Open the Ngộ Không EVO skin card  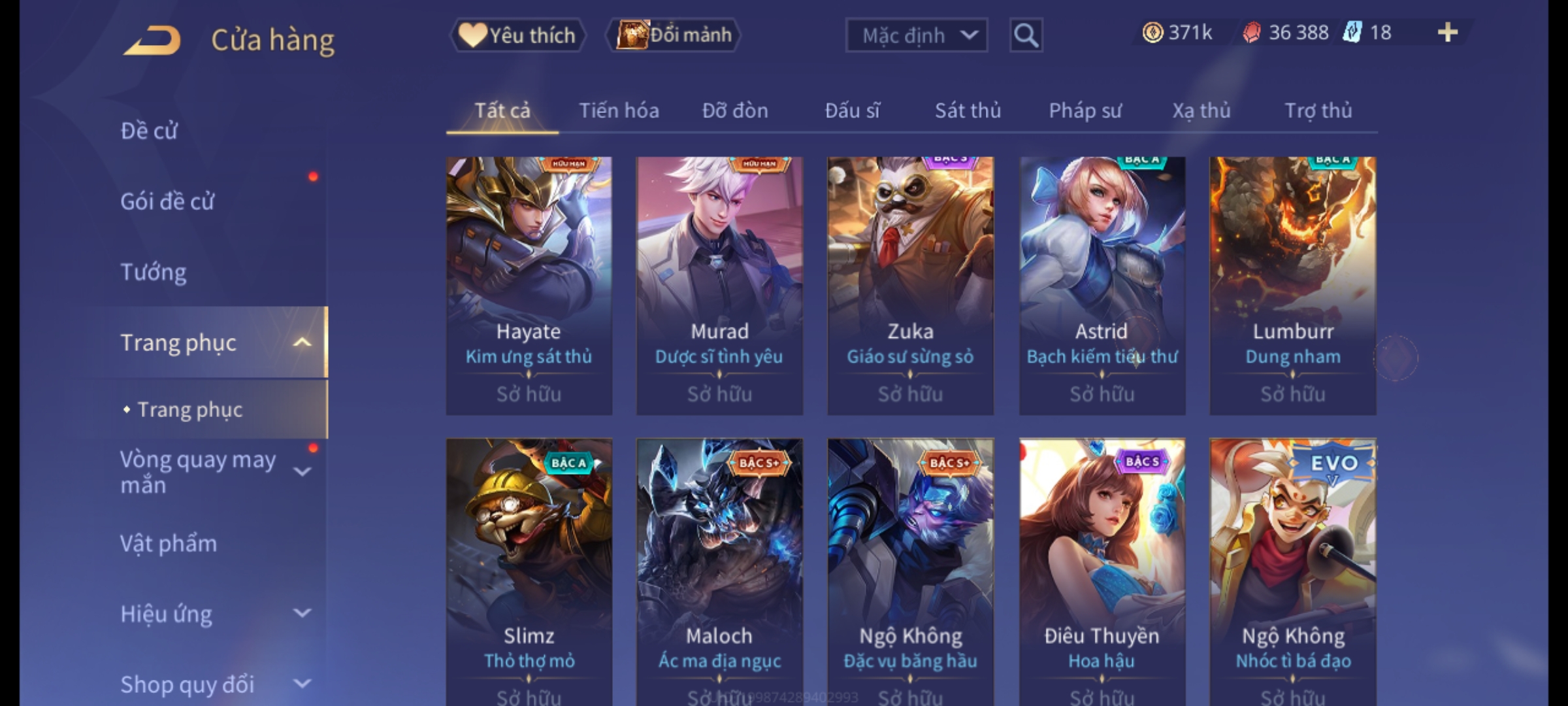tap(1292, 572)
